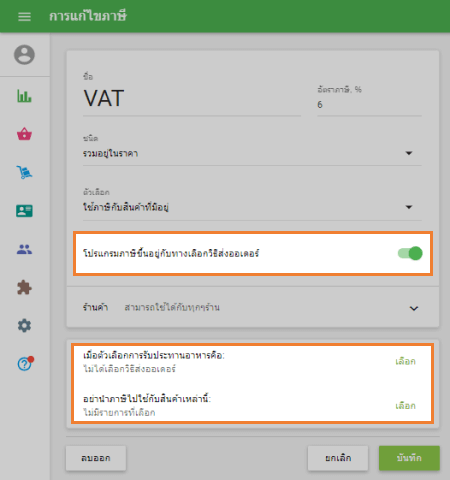Open the Reports bar chart icon

pos(24,96)
